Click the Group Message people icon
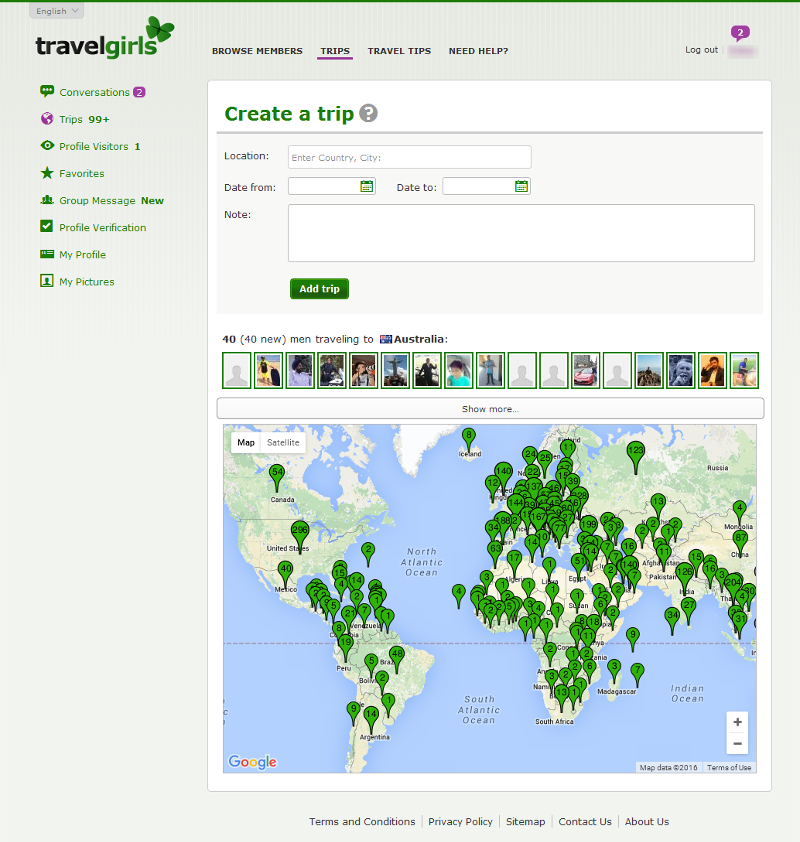This screenshot has width=800, height=842. tap(47, 200)
